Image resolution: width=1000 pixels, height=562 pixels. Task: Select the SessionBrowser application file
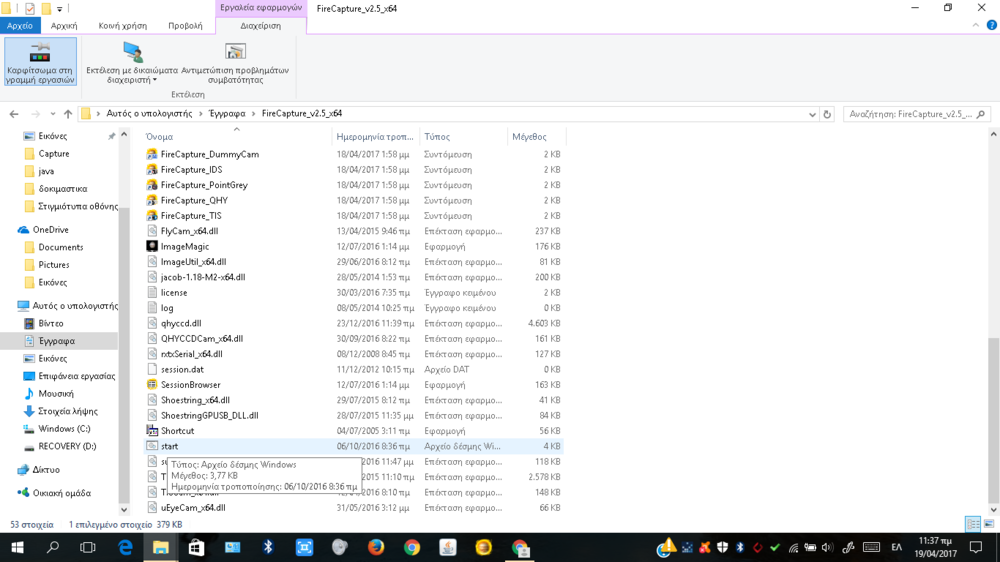click(x=190, y=385)
